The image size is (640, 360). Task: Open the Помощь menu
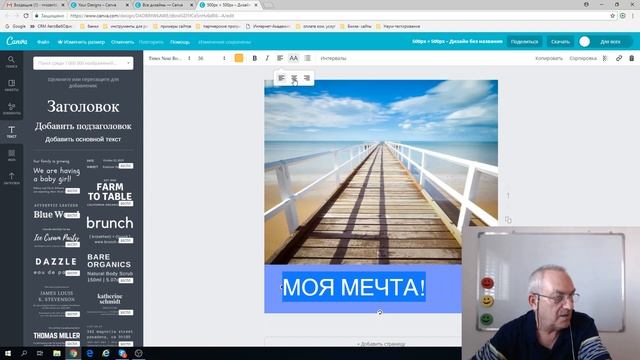(x=180, y=42)
